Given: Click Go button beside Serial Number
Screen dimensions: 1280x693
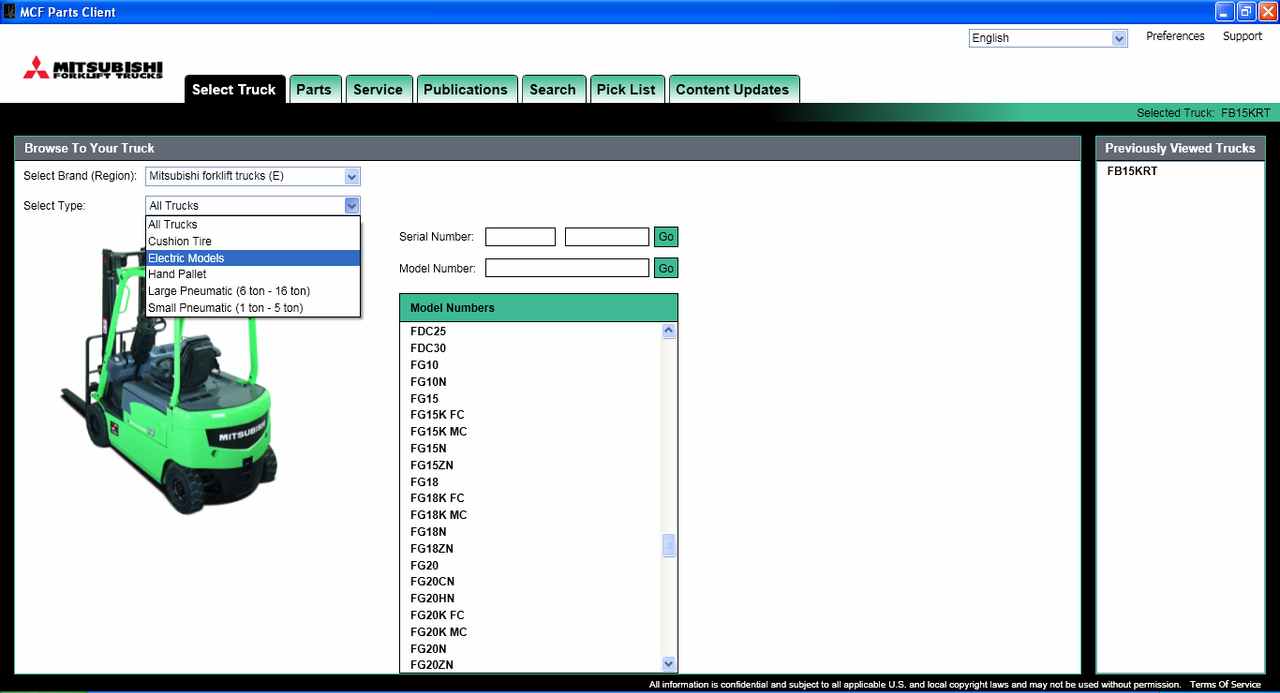Looking at the screenshot, I should click(666, 237).
